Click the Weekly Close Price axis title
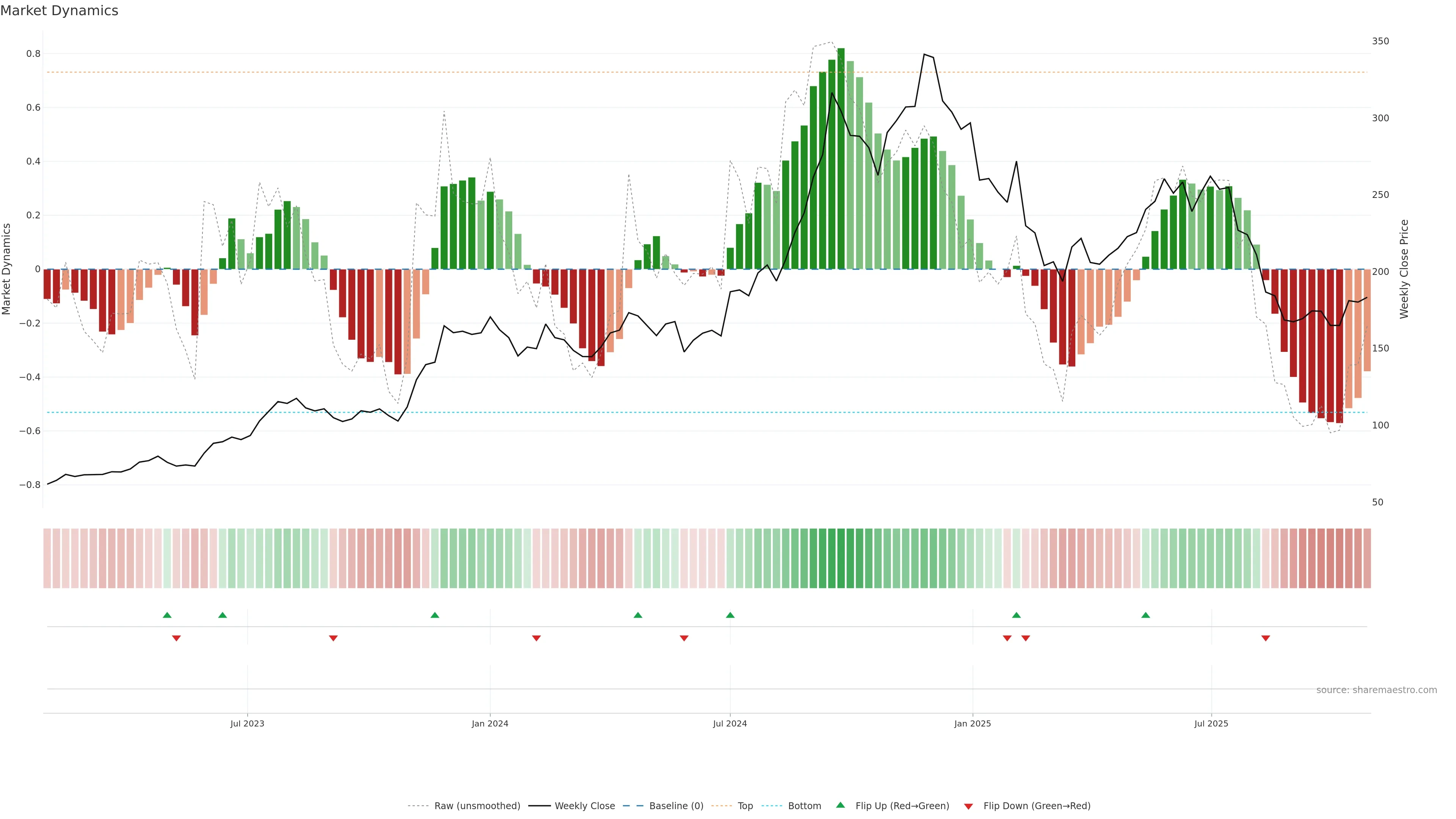The image size is (1456, 819). pos(1404,269)
